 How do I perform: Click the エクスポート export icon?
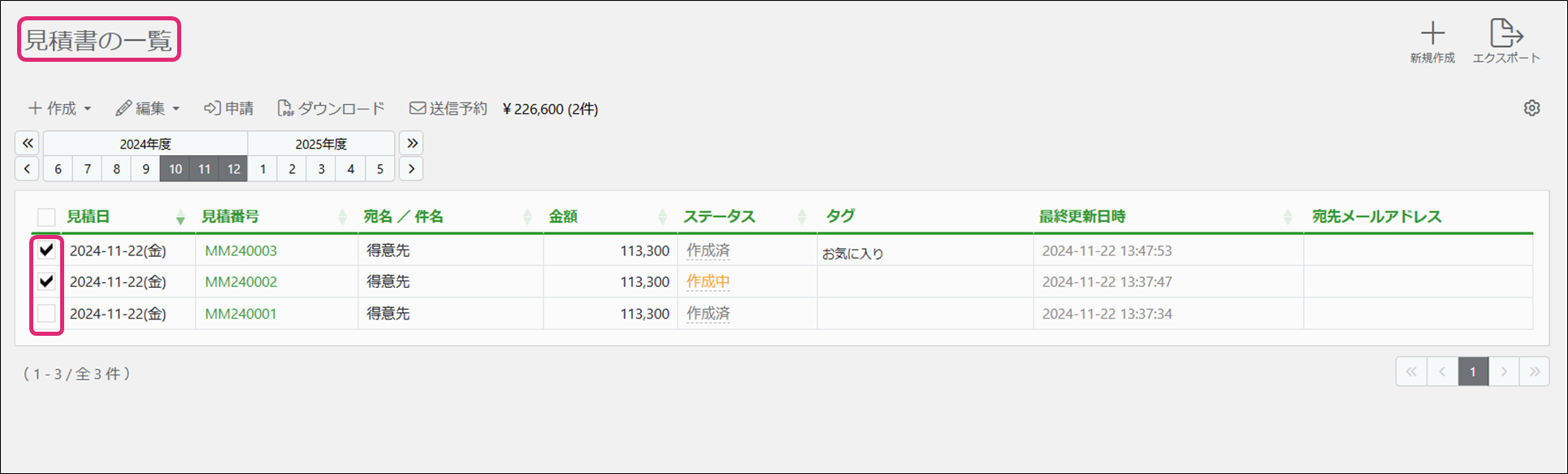[1505, 34]
